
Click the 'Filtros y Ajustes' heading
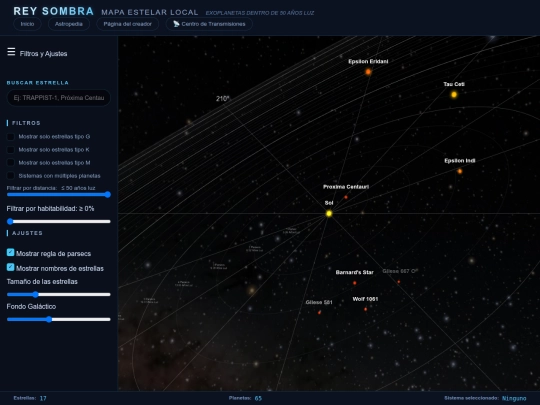pos(43,54)
